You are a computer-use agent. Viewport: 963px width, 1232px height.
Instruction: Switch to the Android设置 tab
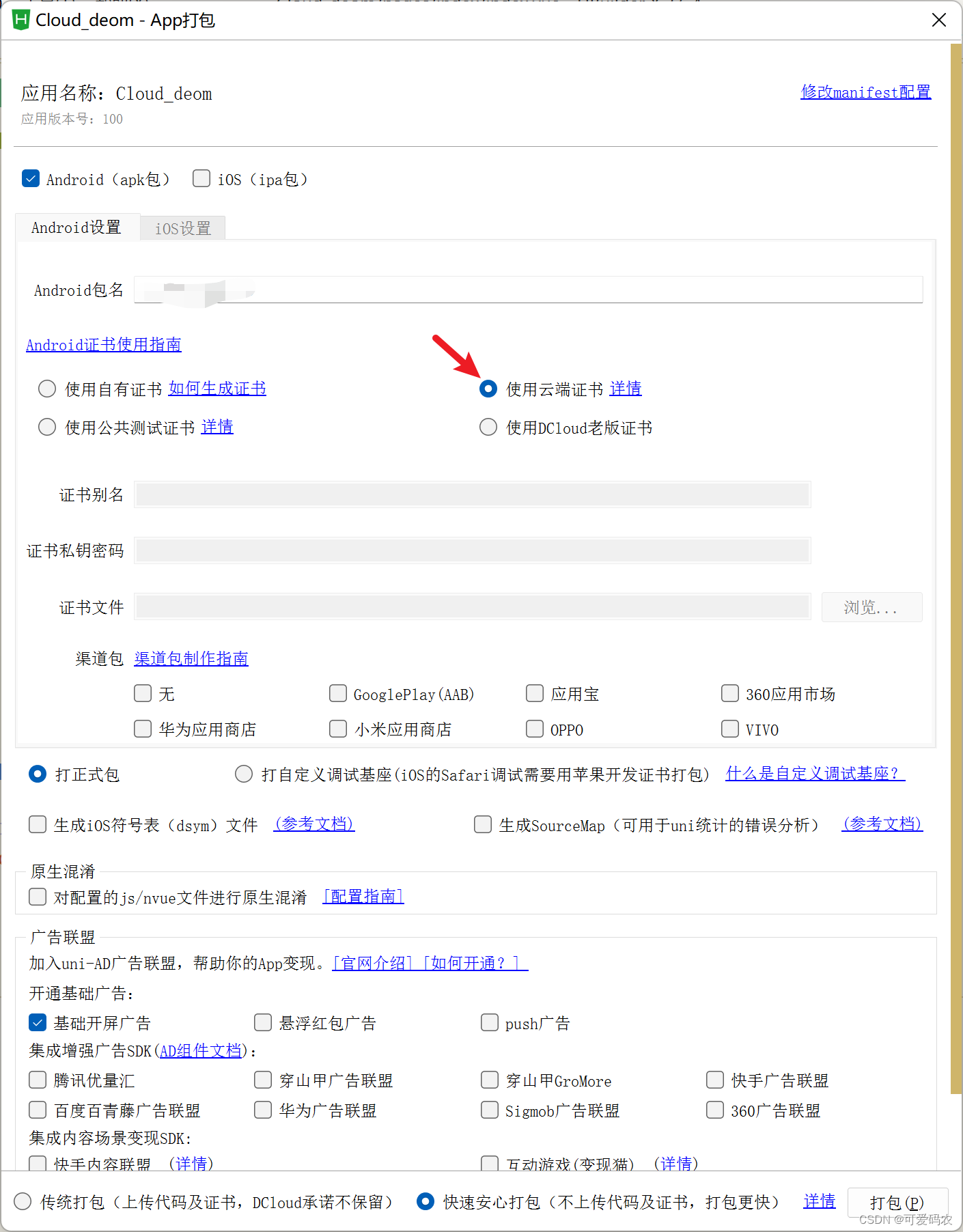[76, 227]
